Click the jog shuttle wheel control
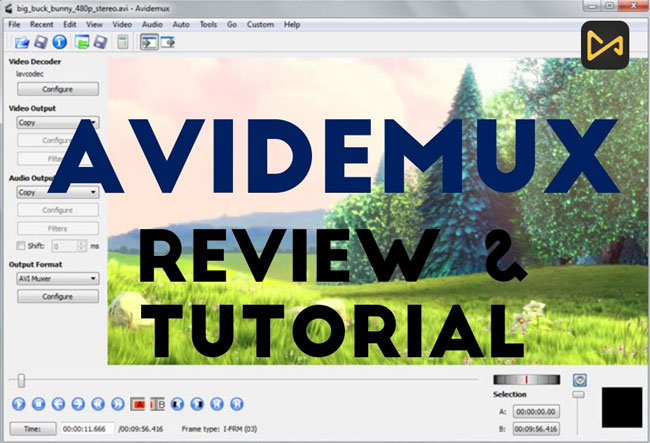 click(x=526, y=380)
